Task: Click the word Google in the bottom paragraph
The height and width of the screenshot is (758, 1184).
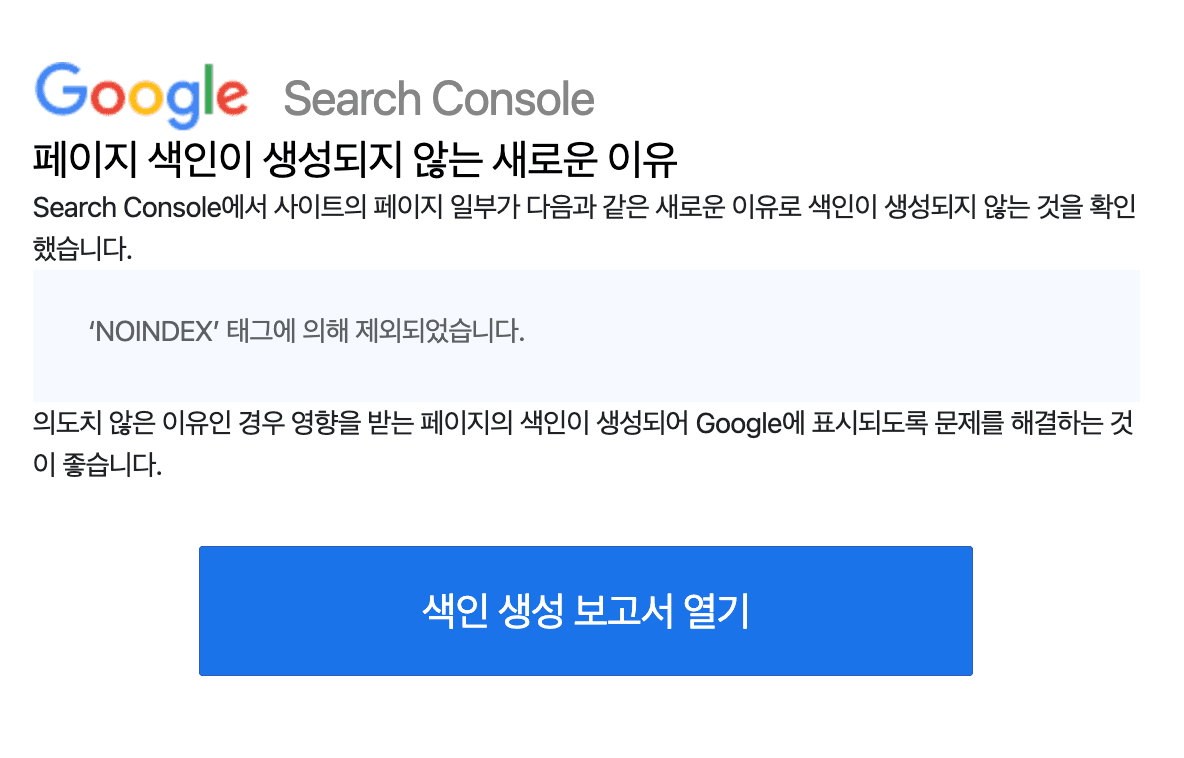Action: 737,423
